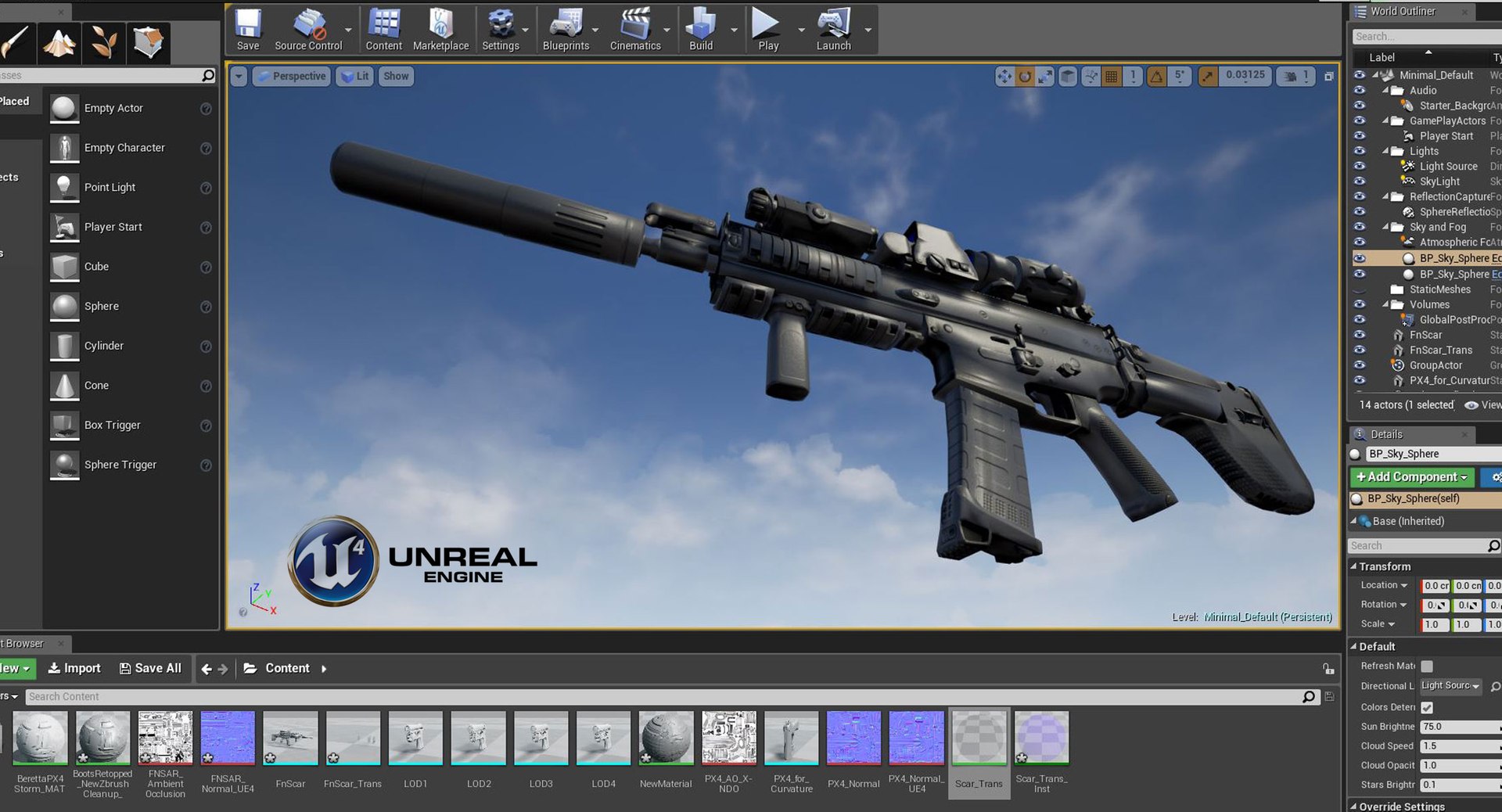
Task: Open Source Control from the toolbar
Action: pyautogui.click(x=308, y=30)
